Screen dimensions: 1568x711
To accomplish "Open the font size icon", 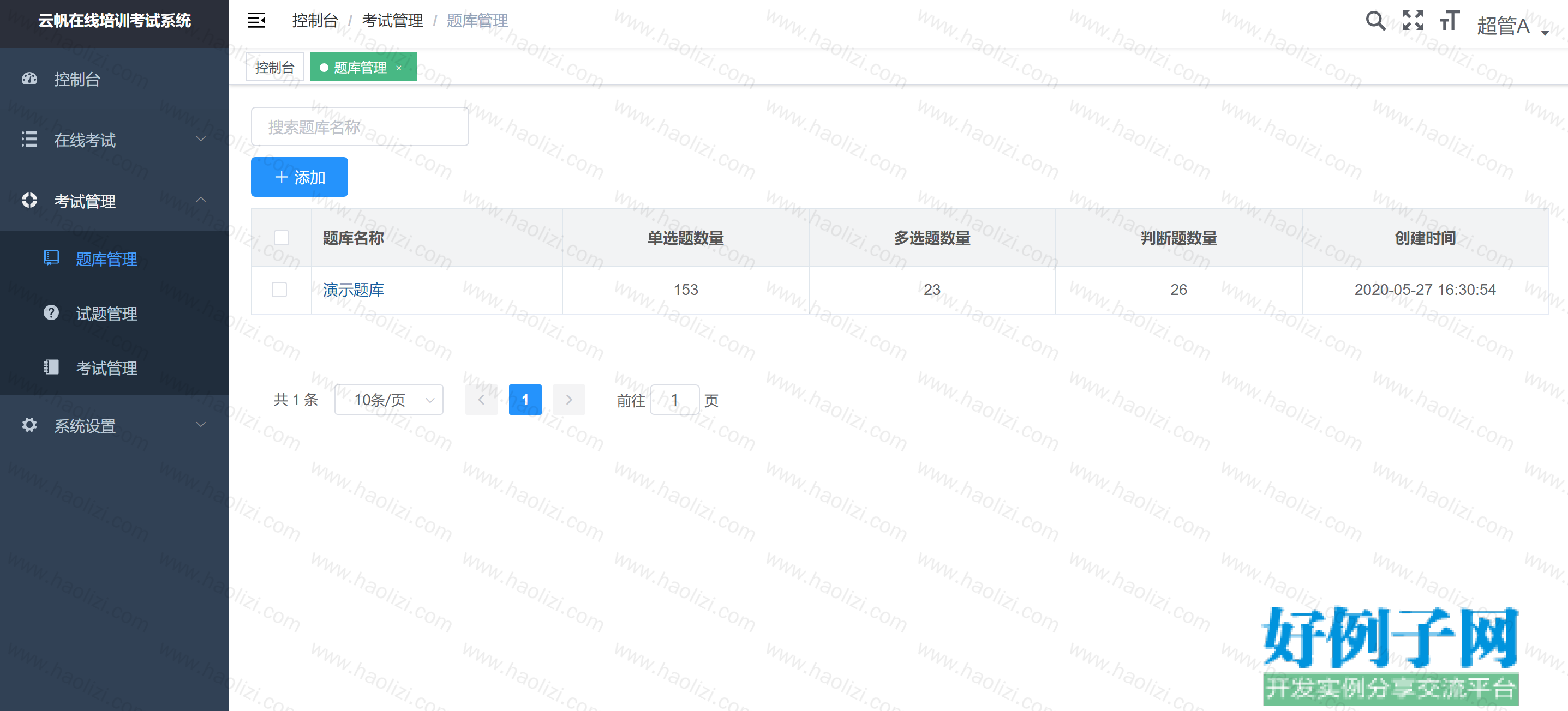I will coord(1449,21).
